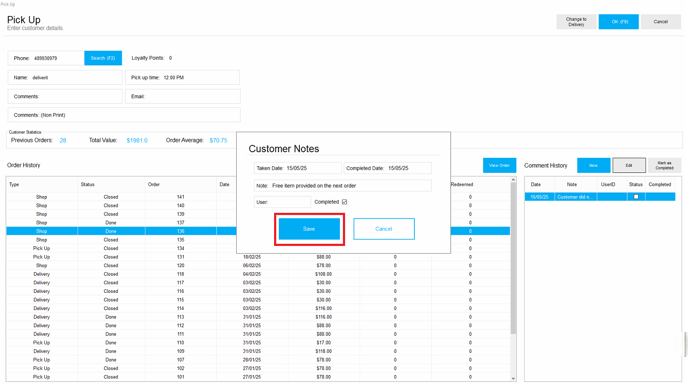Cancel the Customer Notes dialog
Screen dimensions: 688x387
[x=384, y=229]
